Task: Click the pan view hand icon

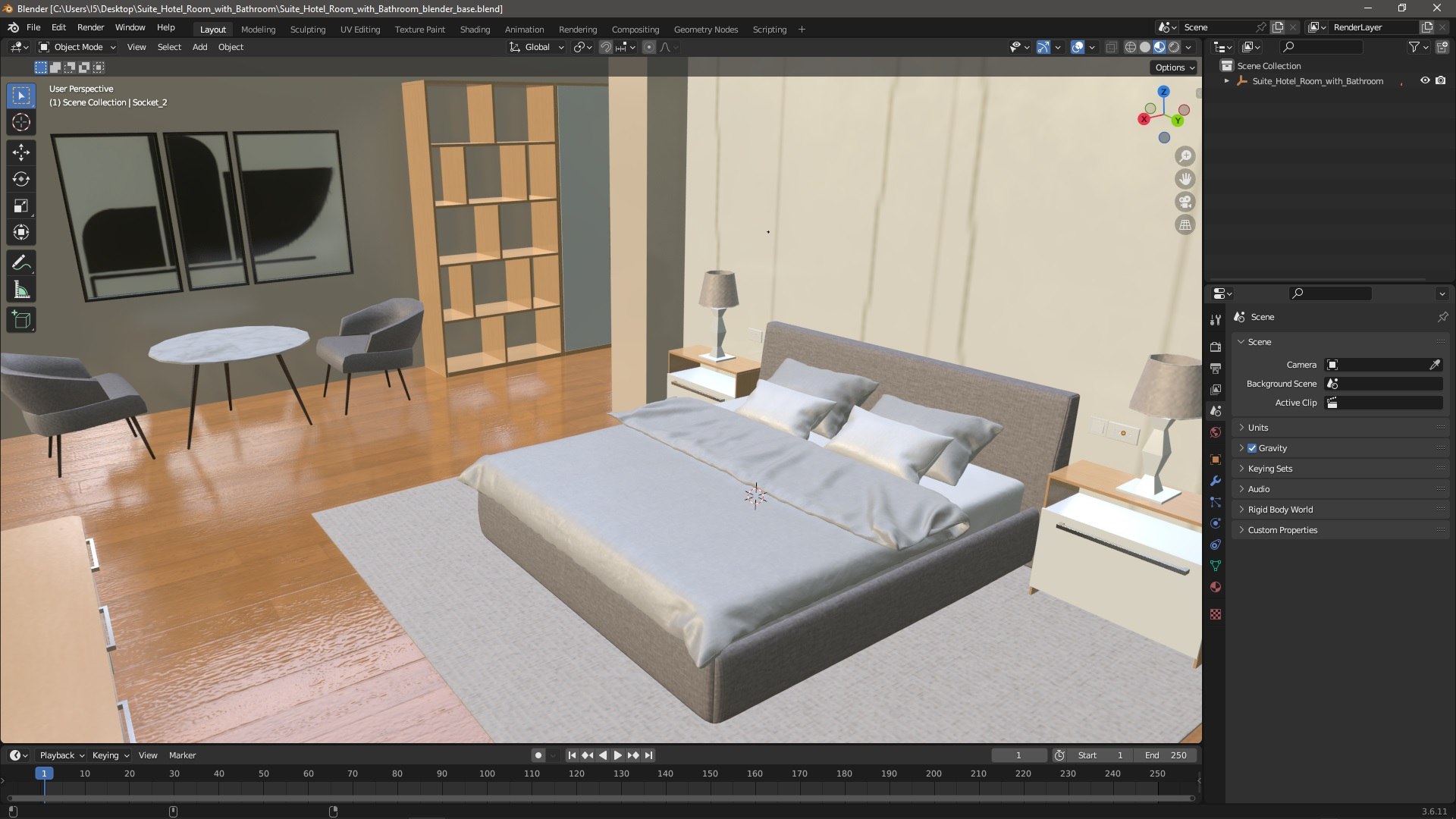Action: [x=1185, y=179]
